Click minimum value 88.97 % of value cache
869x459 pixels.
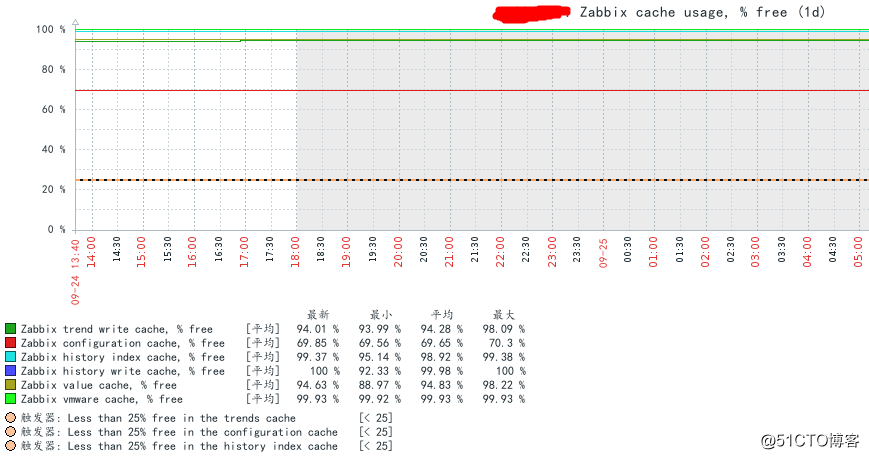380,385
